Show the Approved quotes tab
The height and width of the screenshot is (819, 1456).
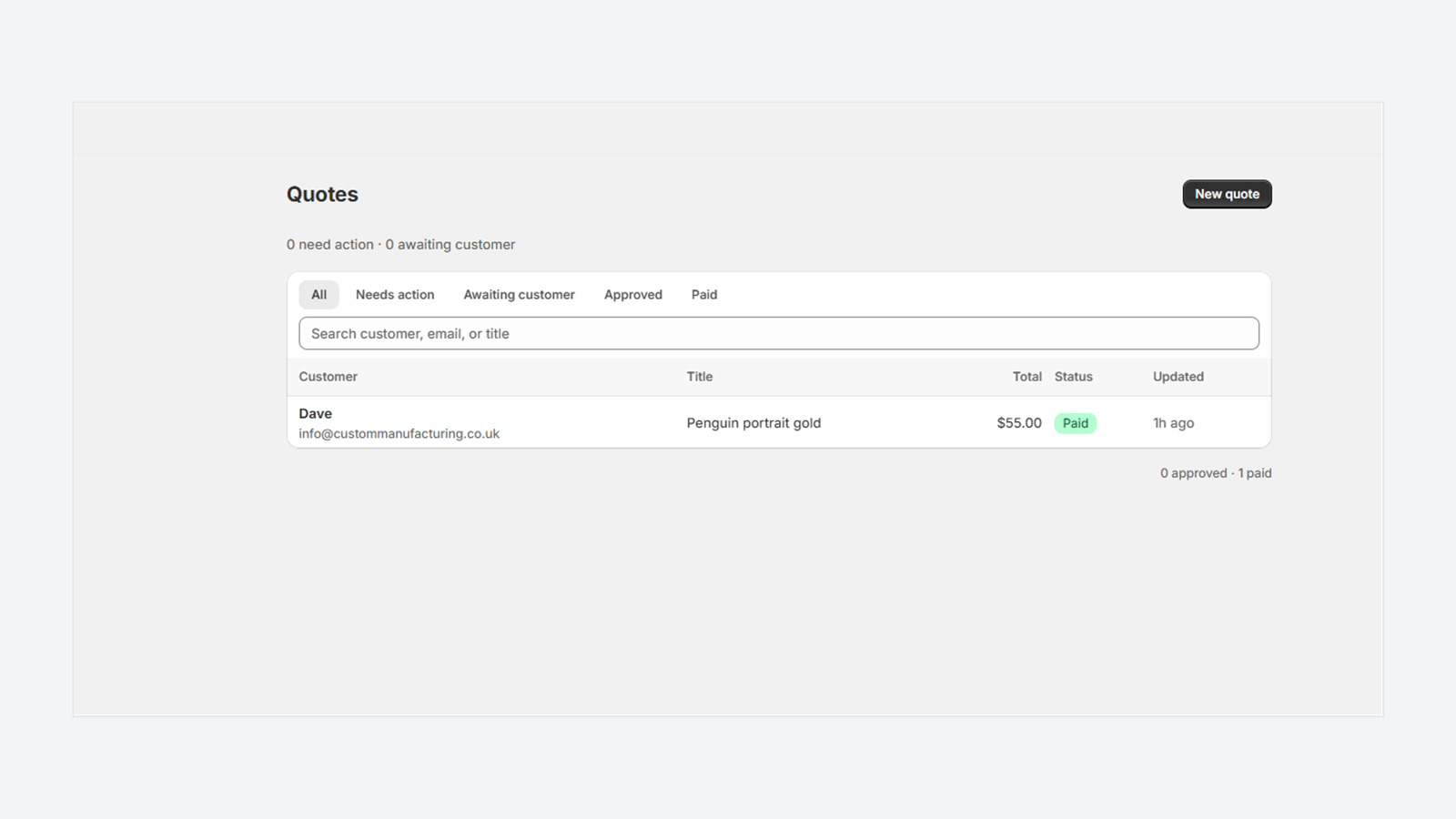(633, 295)
